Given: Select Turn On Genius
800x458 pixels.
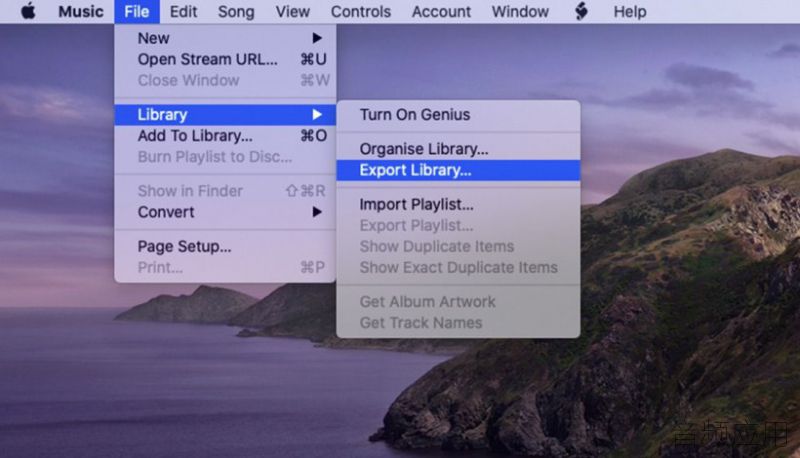Looking at the screenshot, I should [x=458, y=115].
